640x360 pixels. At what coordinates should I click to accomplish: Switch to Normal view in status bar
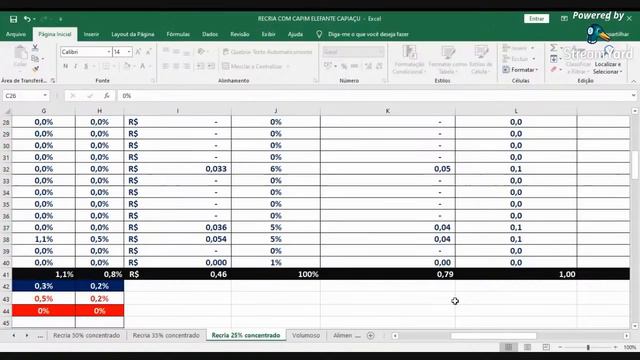pos(509,347)
